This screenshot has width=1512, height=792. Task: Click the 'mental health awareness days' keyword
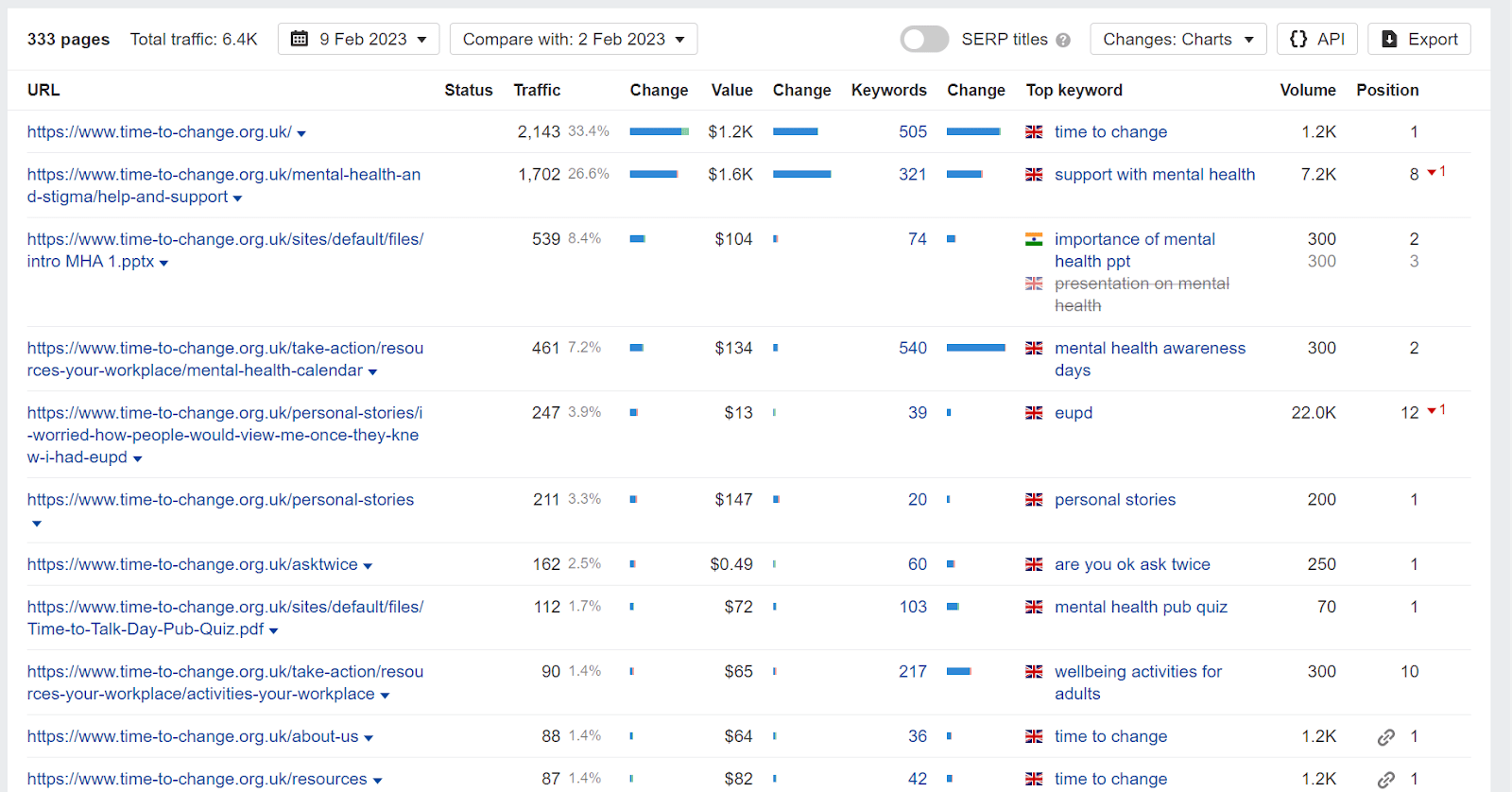coord(1150,359)
